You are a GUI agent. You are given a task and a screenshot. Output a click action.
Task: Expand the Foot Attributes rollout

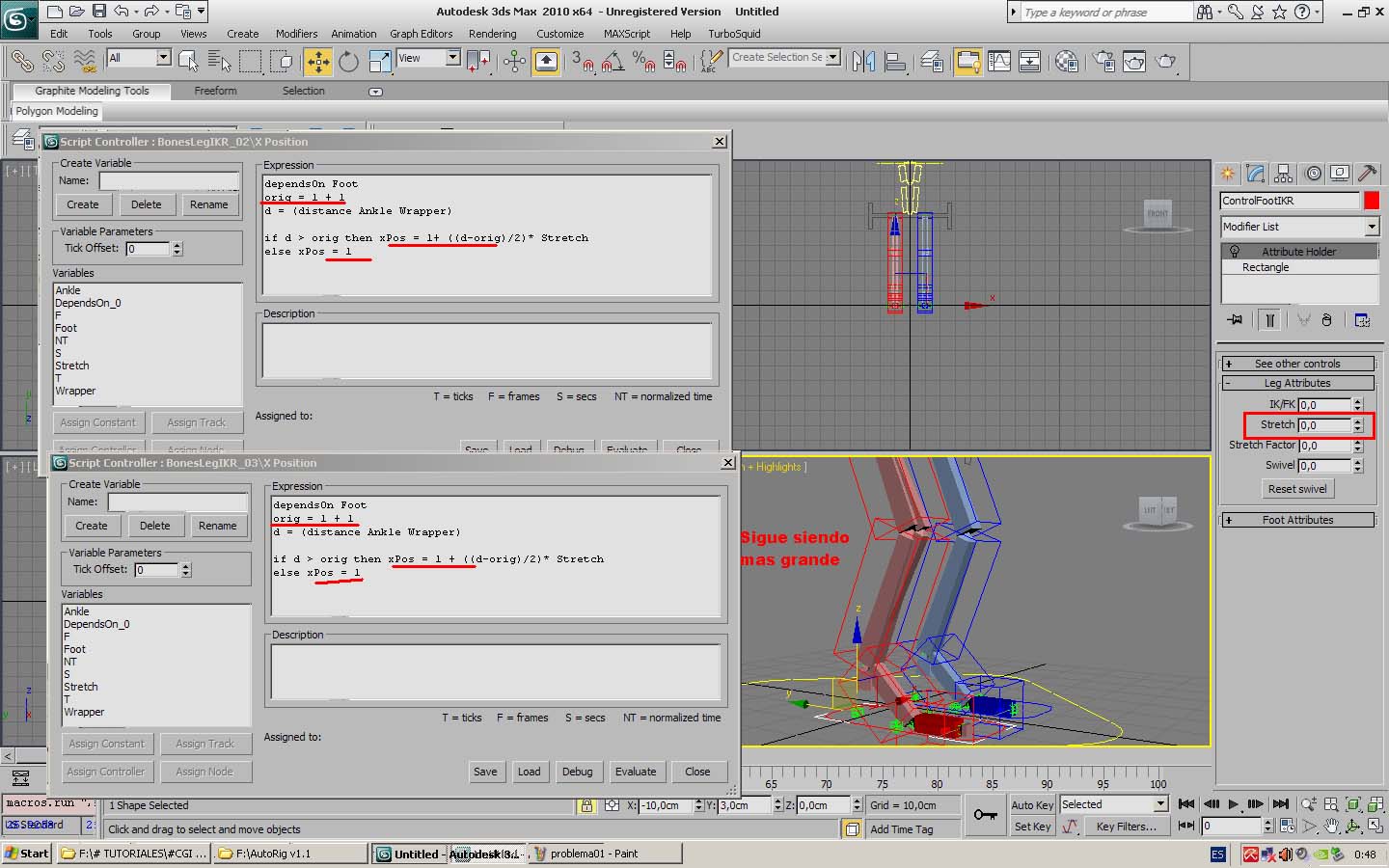coord(1297,520)
